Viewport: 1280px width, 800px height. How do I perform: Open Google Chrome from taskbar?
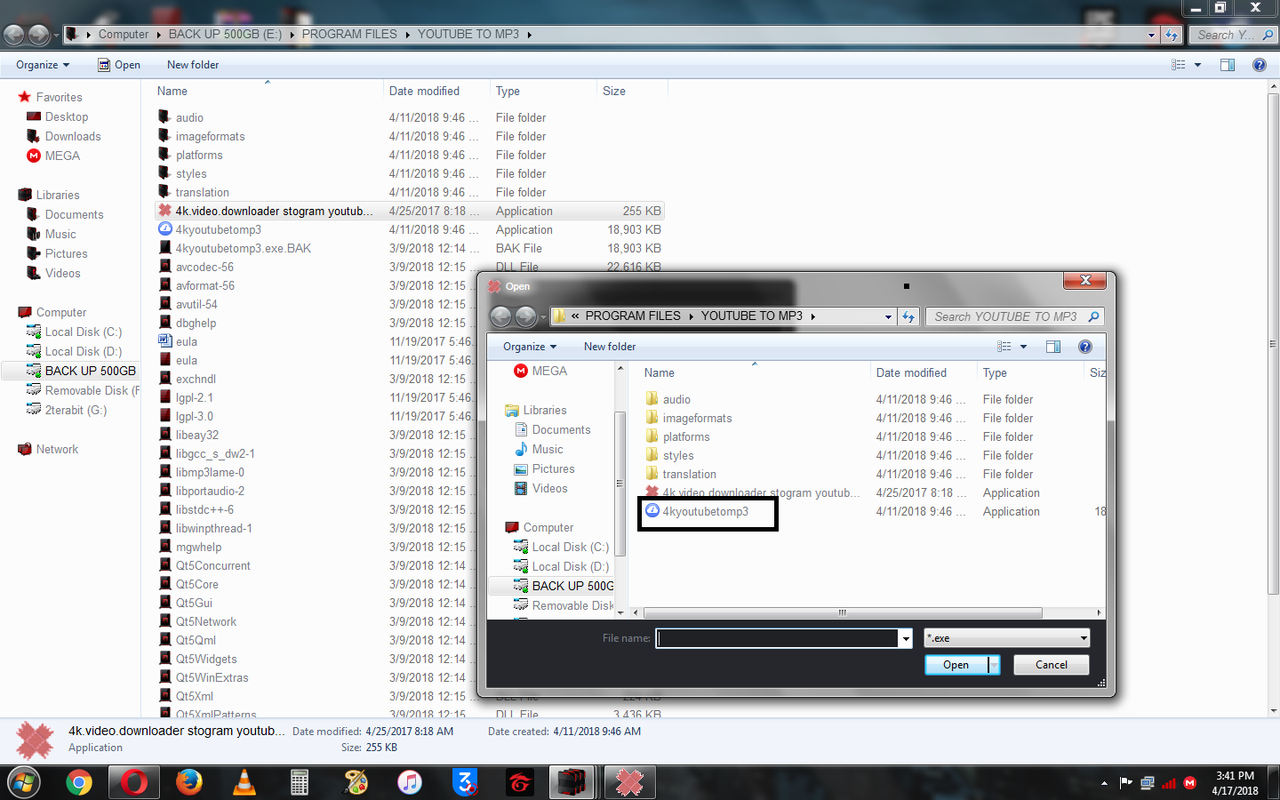79,782
